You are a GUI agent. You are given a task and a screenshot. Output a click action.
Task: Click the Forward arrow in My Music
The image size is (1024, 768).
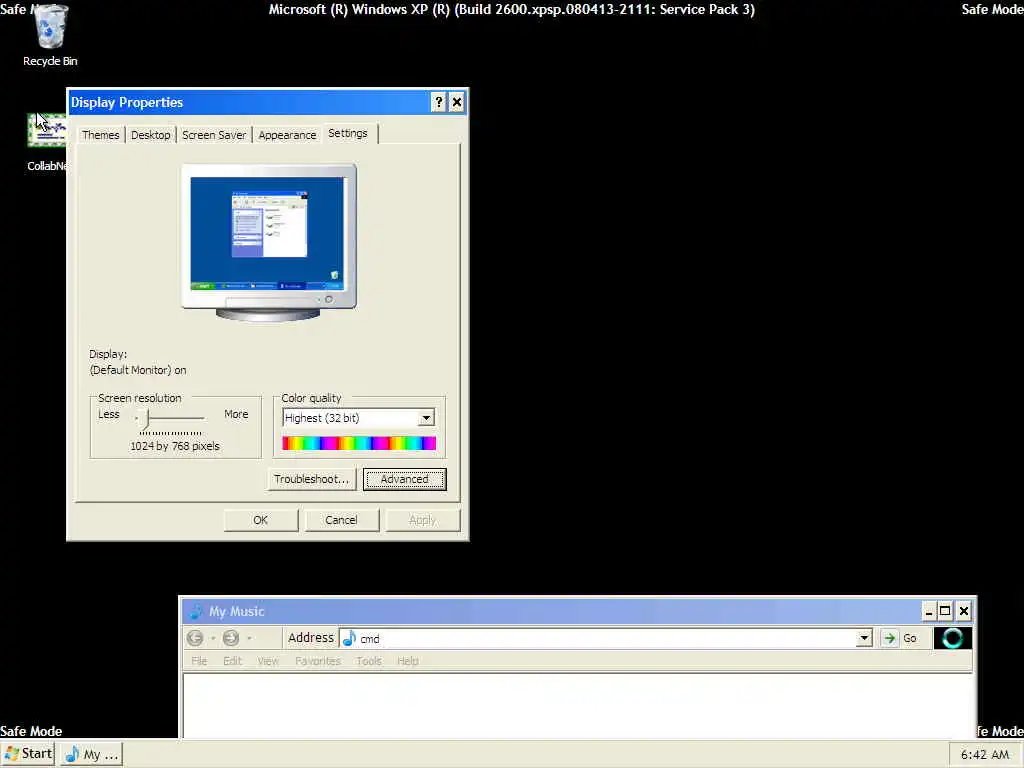(231, 638)
